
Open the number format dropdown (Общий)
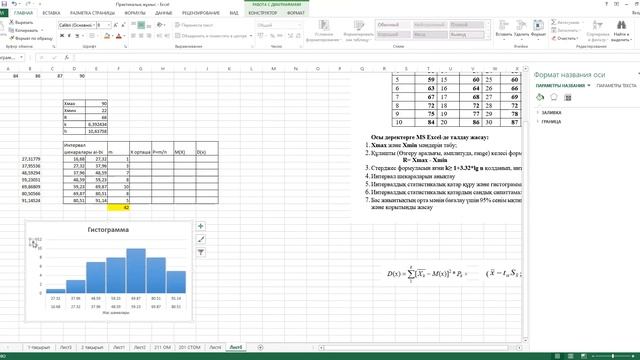point(300,25)
